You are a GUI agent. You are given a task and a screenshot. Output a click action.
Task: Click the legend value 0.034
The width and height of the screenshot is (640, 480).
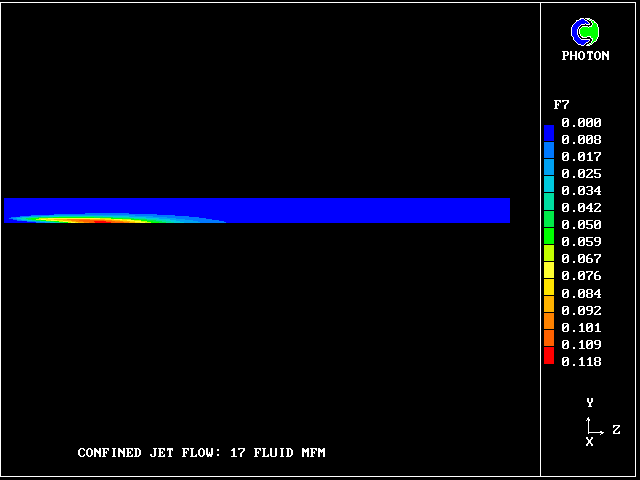[581, 191]
